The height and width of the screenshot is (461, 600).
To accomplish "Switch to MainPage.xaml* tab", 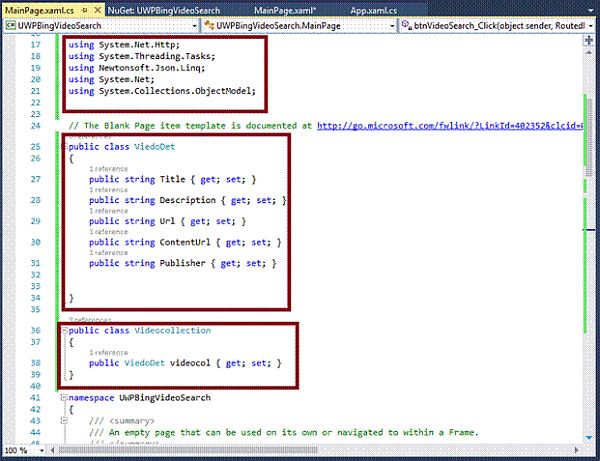I will (285, 10).
